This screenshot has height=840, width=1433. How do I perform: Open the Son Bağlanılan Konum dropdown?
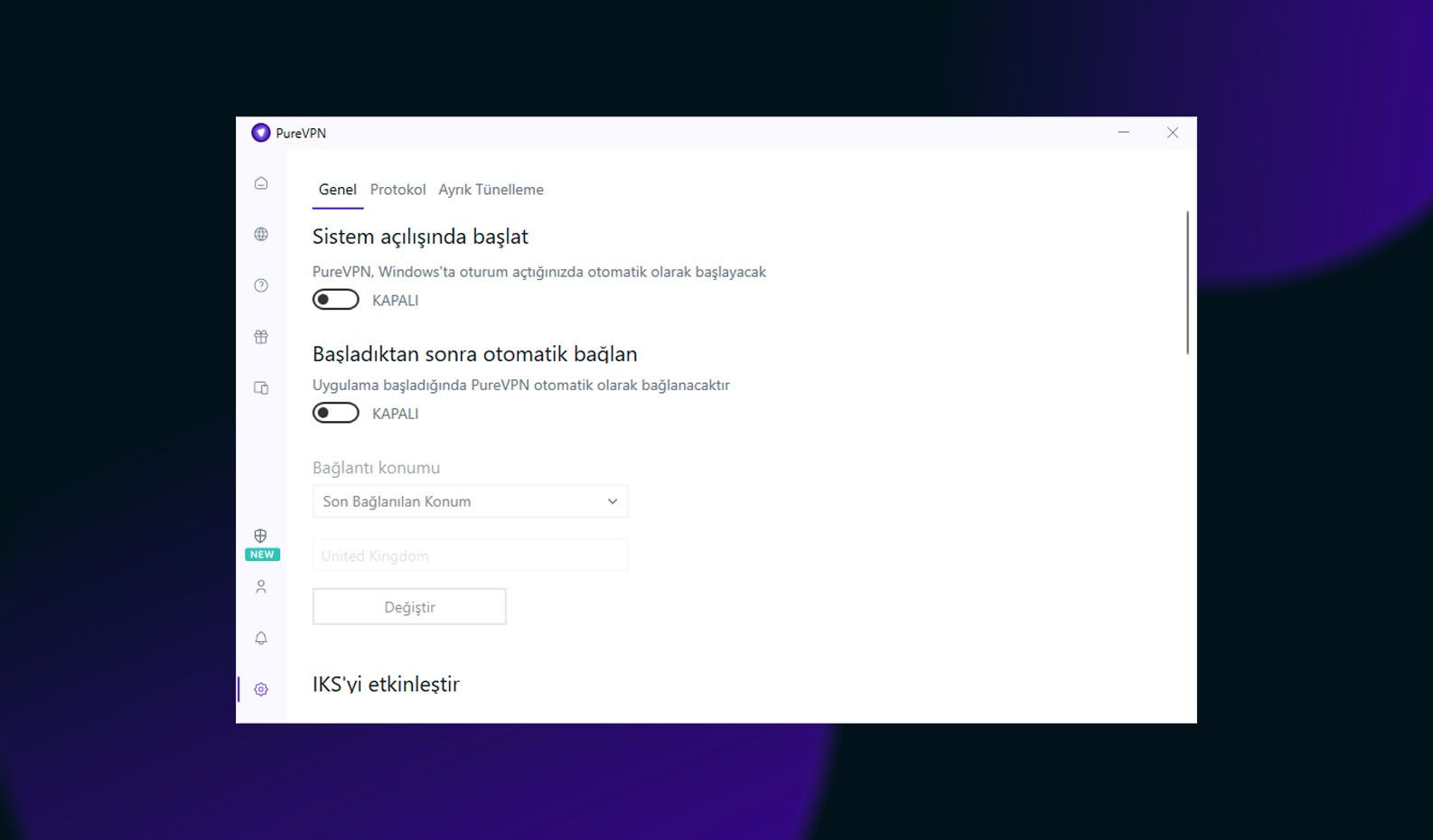(x=470, y=501)
